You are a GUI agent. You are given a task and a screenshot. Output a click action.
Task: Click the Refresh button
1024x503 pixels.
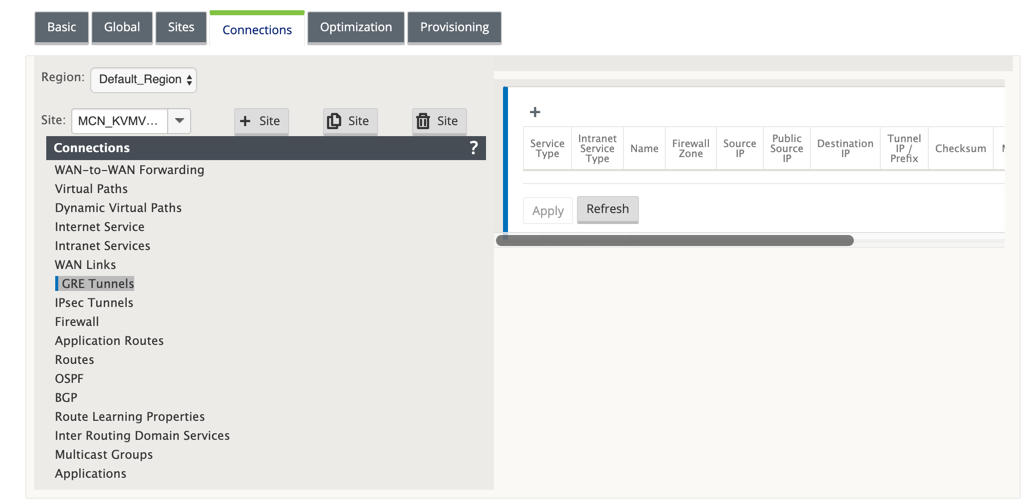click(x=607, y=210)
